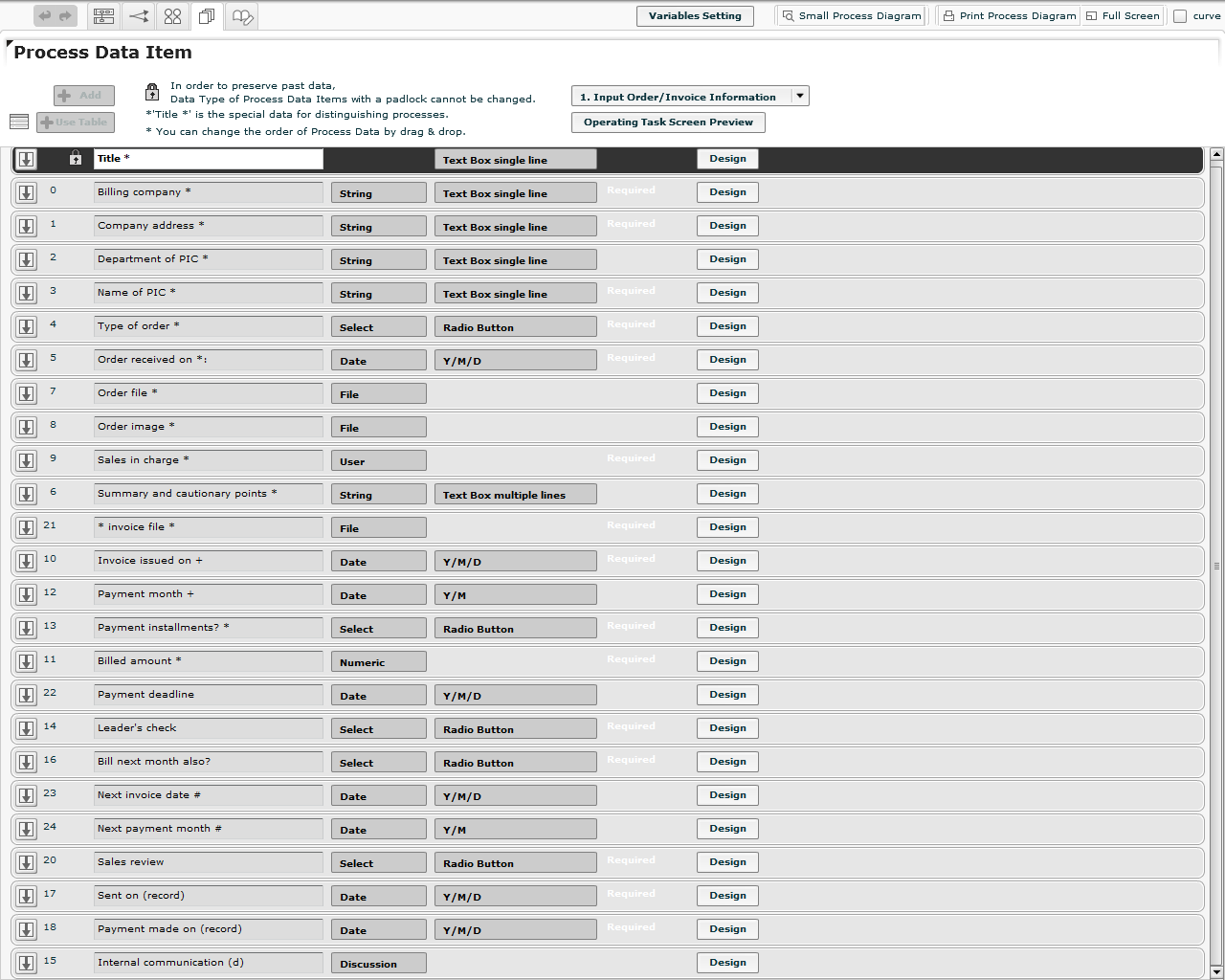The width and height of the screenshot is (1225, 980).
Task: Click the book-and-pencil manual editor icon
Action: [241, 16]
